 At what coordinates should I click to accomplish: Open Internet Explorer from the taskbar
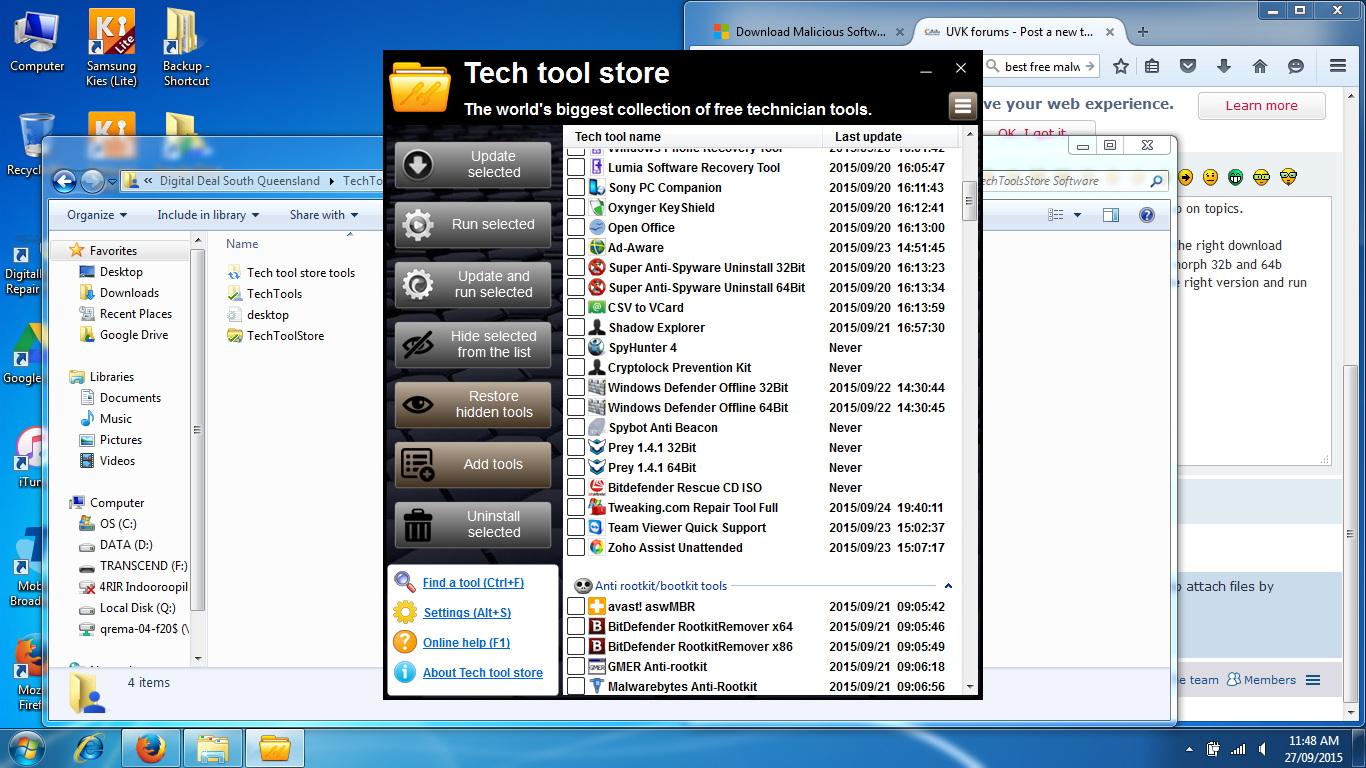tap(91, 747)
